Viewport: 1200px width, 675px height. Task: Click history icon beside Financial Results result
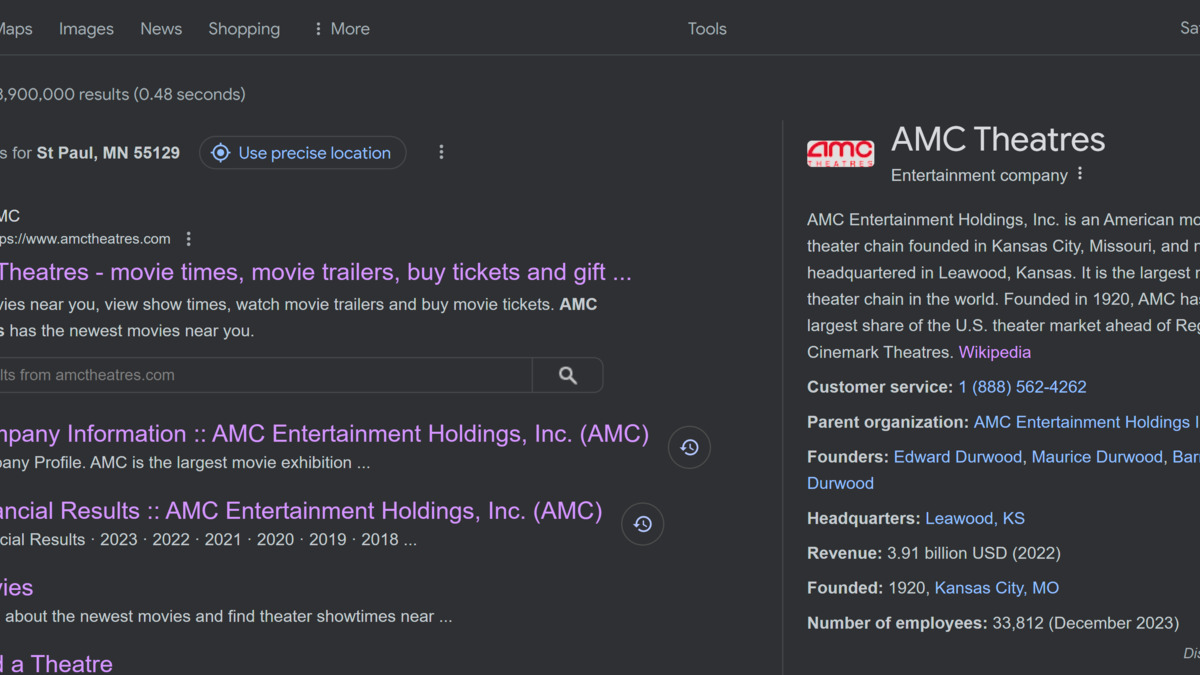(642, 524)
